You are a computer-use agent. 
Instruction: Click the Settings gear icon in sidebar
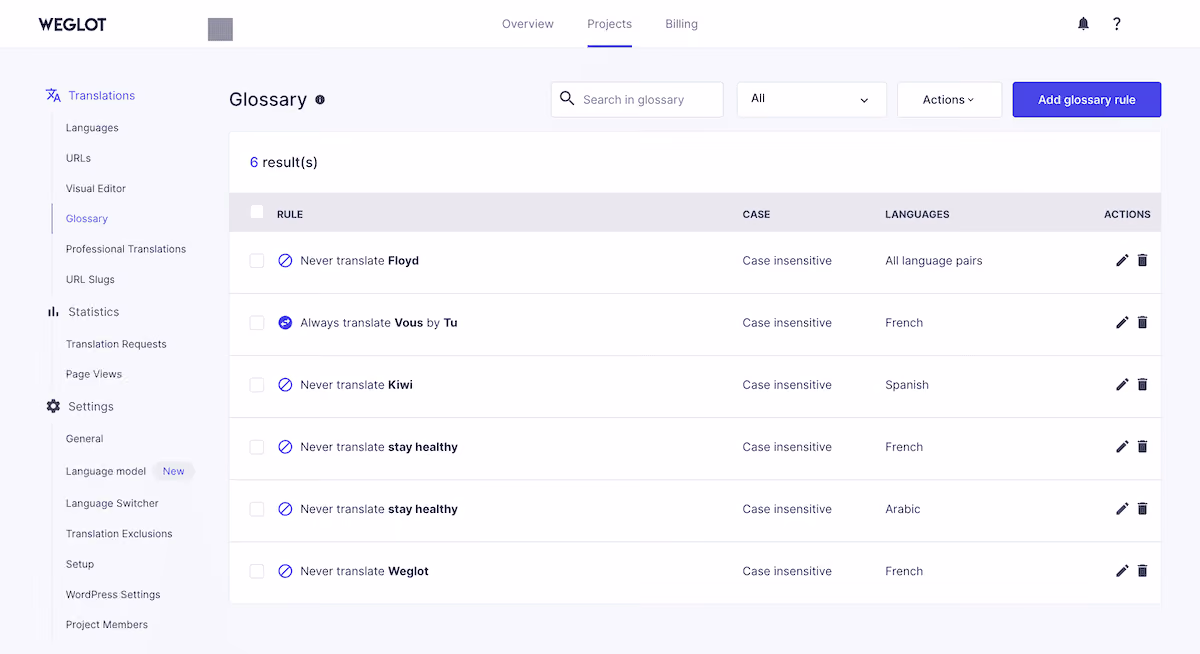53,407
